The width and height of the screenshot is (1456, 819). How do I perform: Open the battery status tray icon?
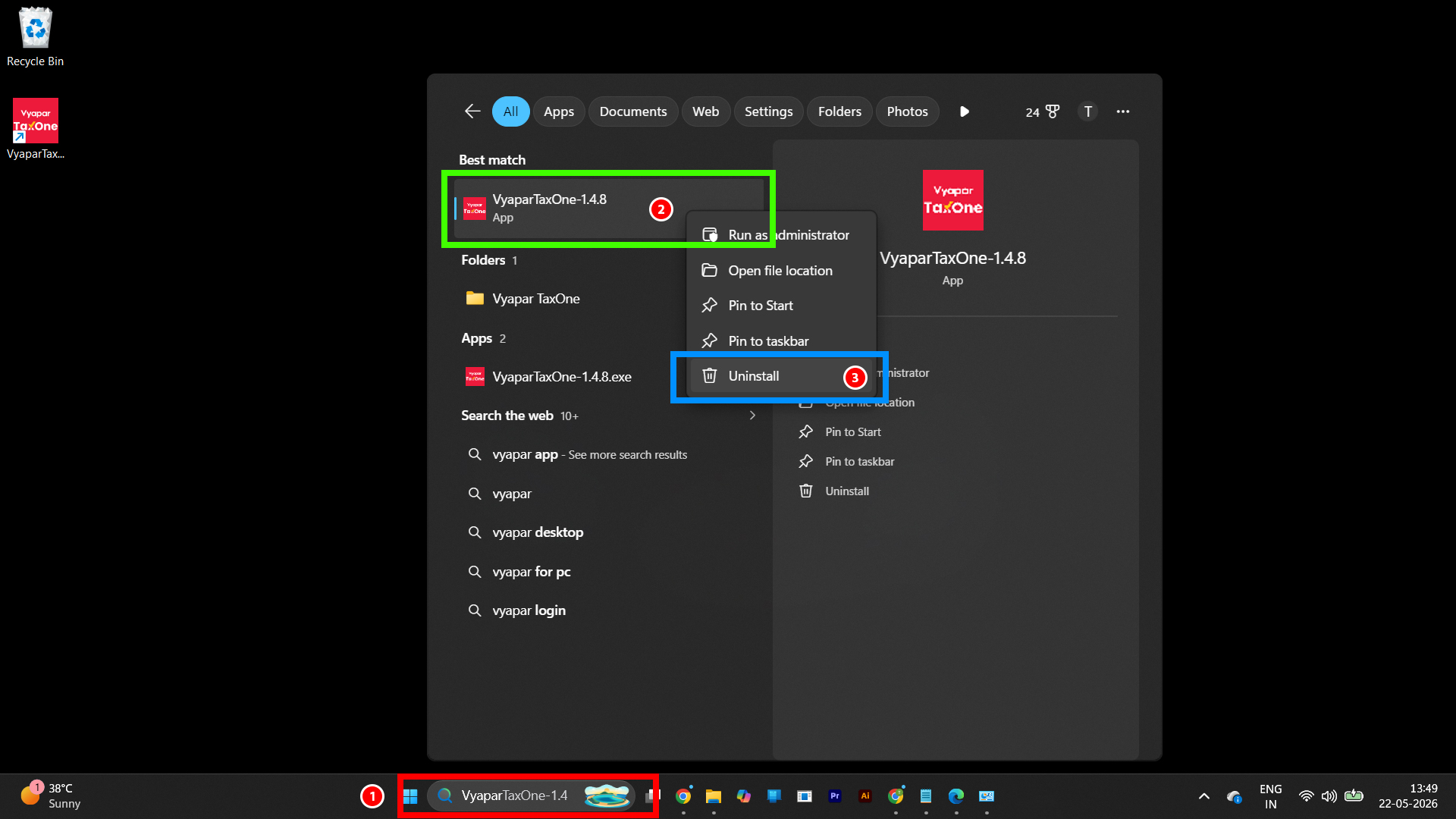tap(1354, 796)
